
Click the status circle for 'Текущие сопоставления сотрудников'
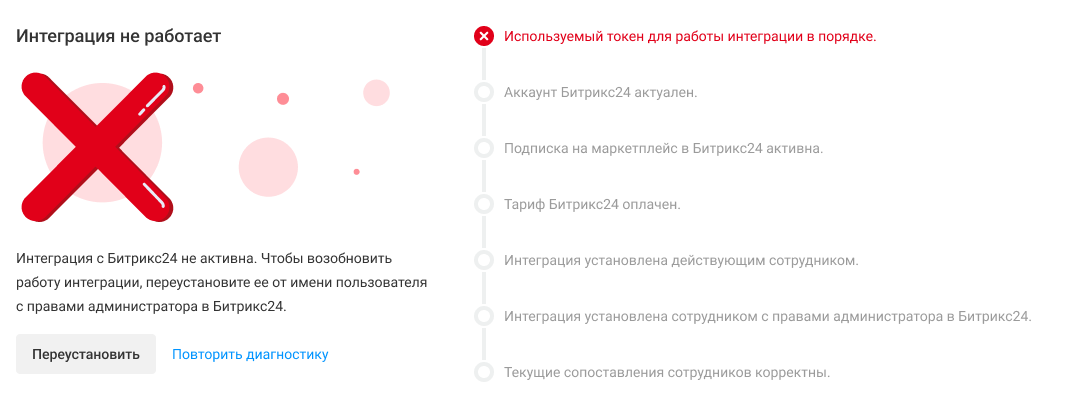(484, 373)
